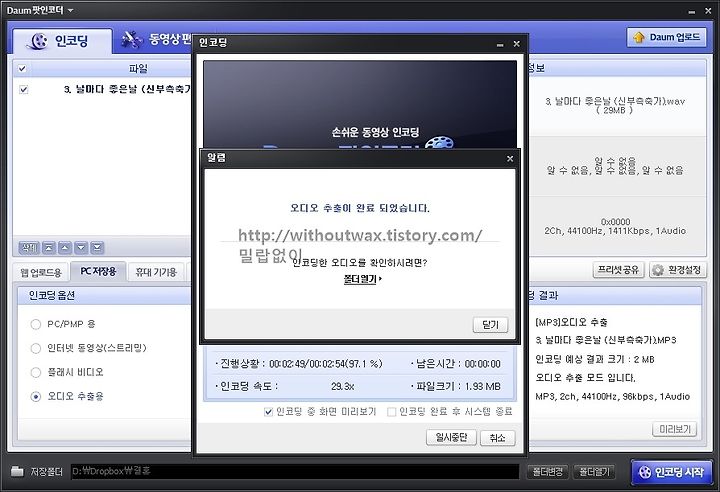Start encoding with 인코딩 시작 button
Viewport: 720px width, 492px height.
tap(671, 472)
